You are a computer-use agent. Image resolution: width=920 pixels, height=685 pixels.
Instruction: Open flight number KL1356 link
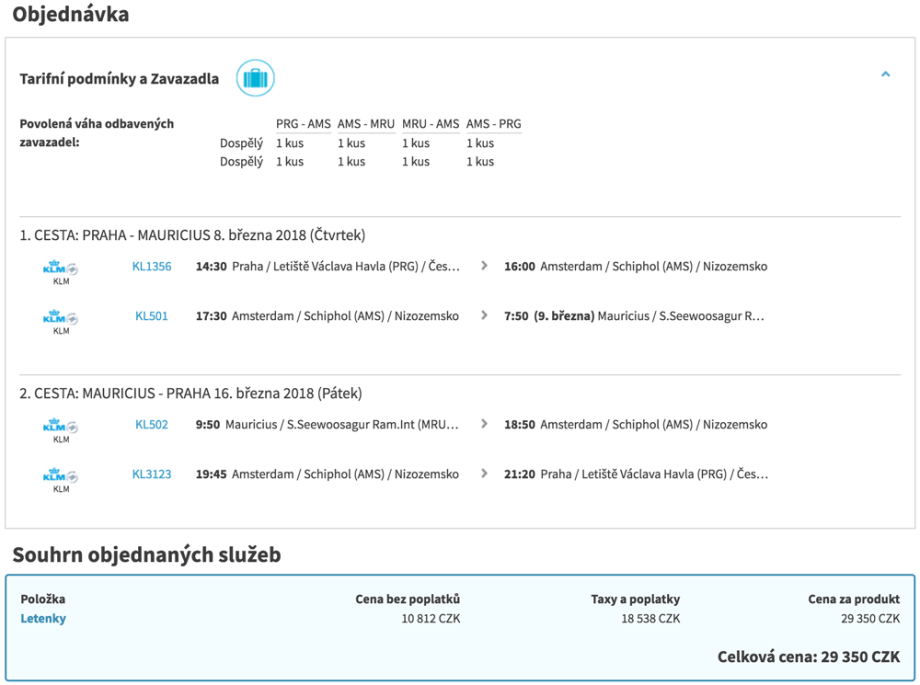152,267
